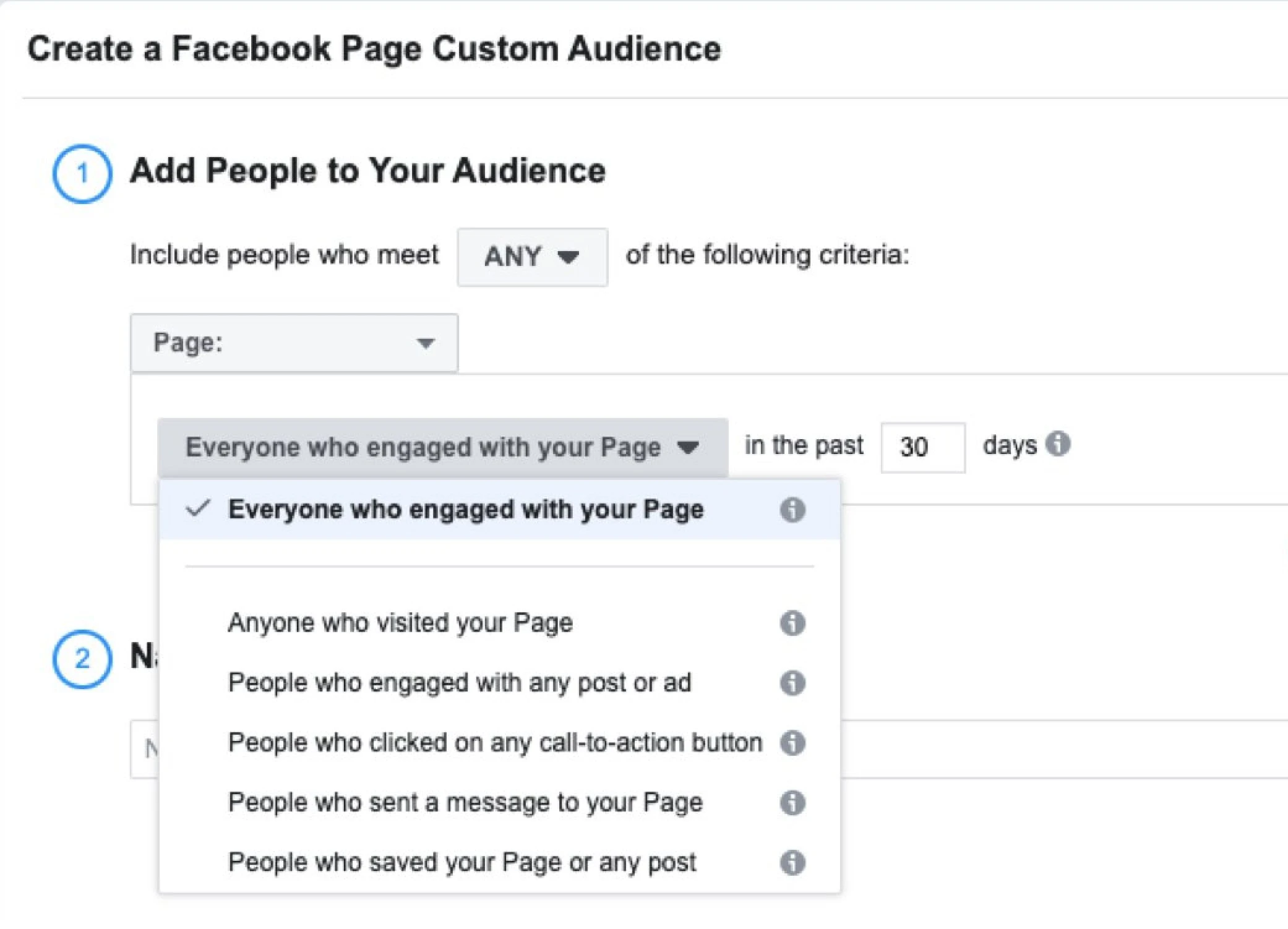Select checked 'Everyone who engaged with your Page' item
The width and height of the screenshot is (1288, 929).
465,510
